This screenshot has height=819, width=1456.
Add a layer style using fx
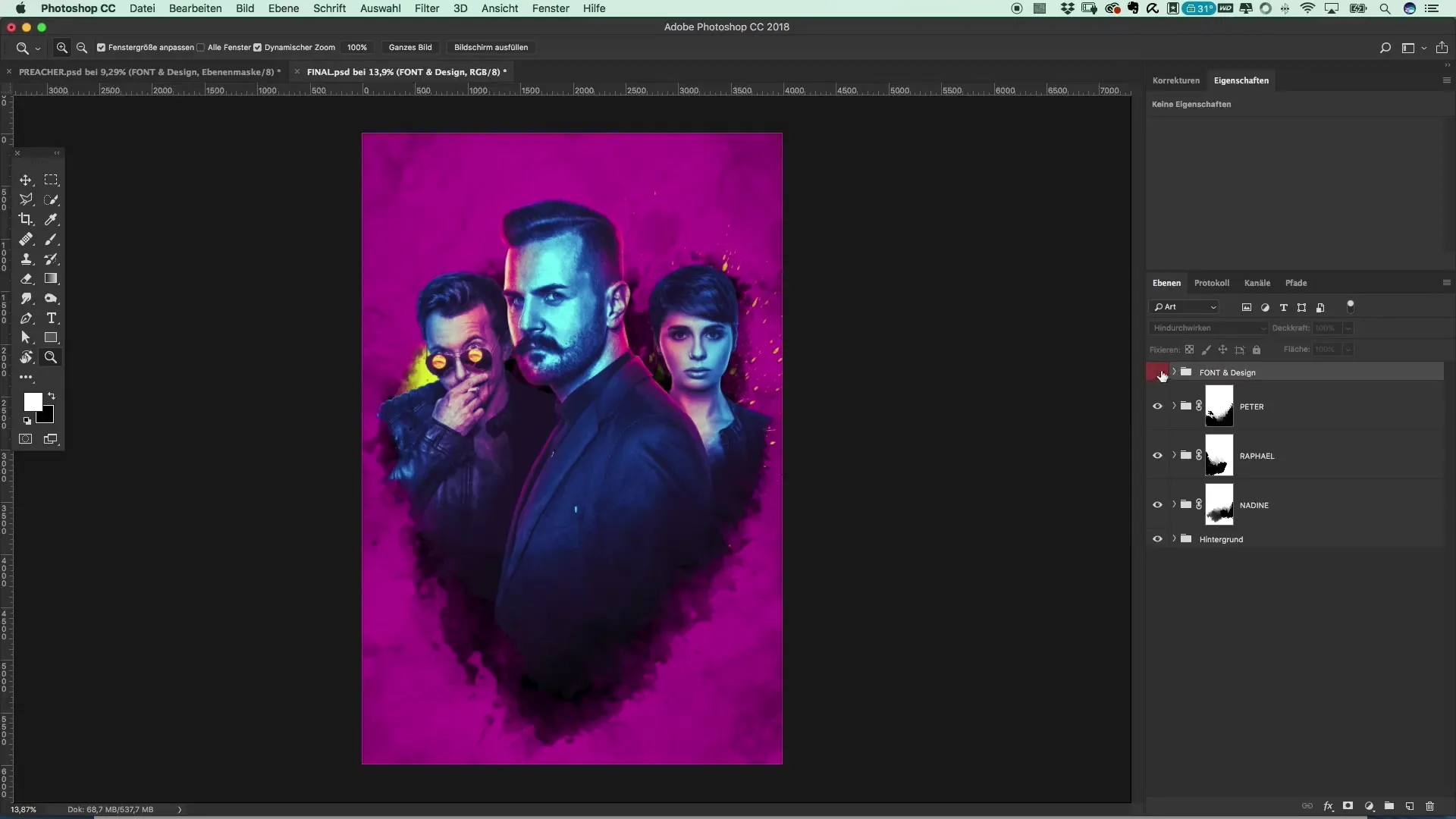(1329, 807)
